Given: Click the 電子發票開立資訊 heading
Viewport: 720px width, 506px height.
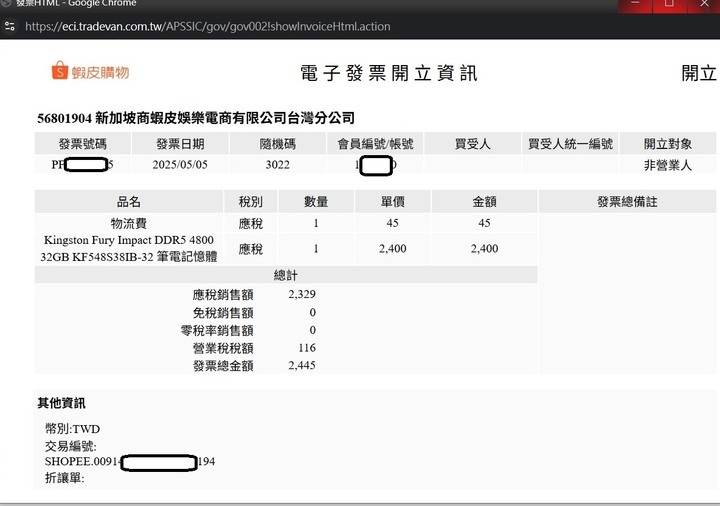Looking at the screenshot, I should (389, 73).
